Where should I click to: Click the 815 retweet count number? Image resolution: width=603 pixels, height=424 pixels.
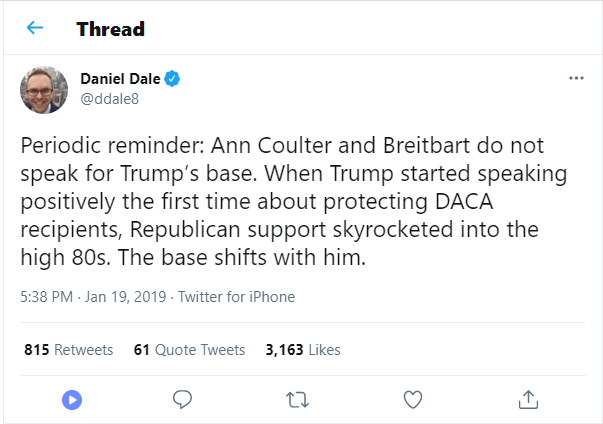[36, 350]
